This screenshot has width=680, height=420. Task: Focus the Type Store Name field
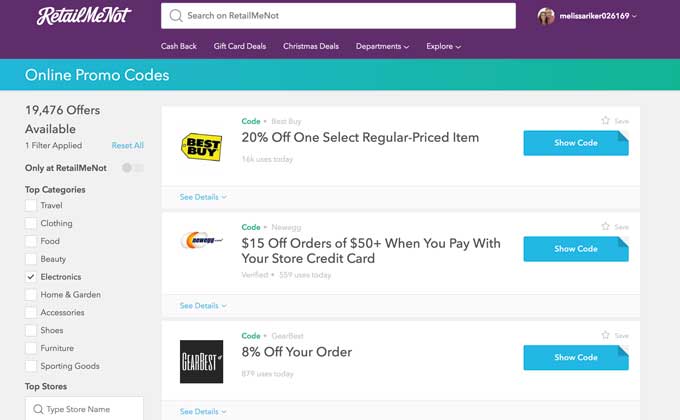[84, 409]
